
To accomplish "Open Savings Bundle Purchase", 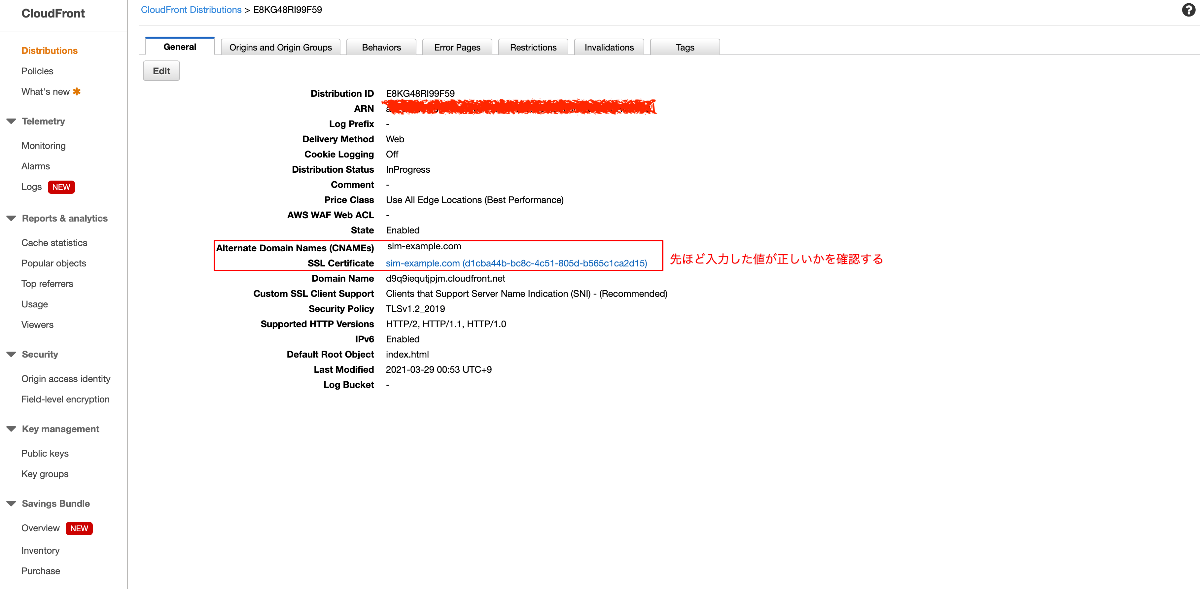I will (x=40, y=571).
